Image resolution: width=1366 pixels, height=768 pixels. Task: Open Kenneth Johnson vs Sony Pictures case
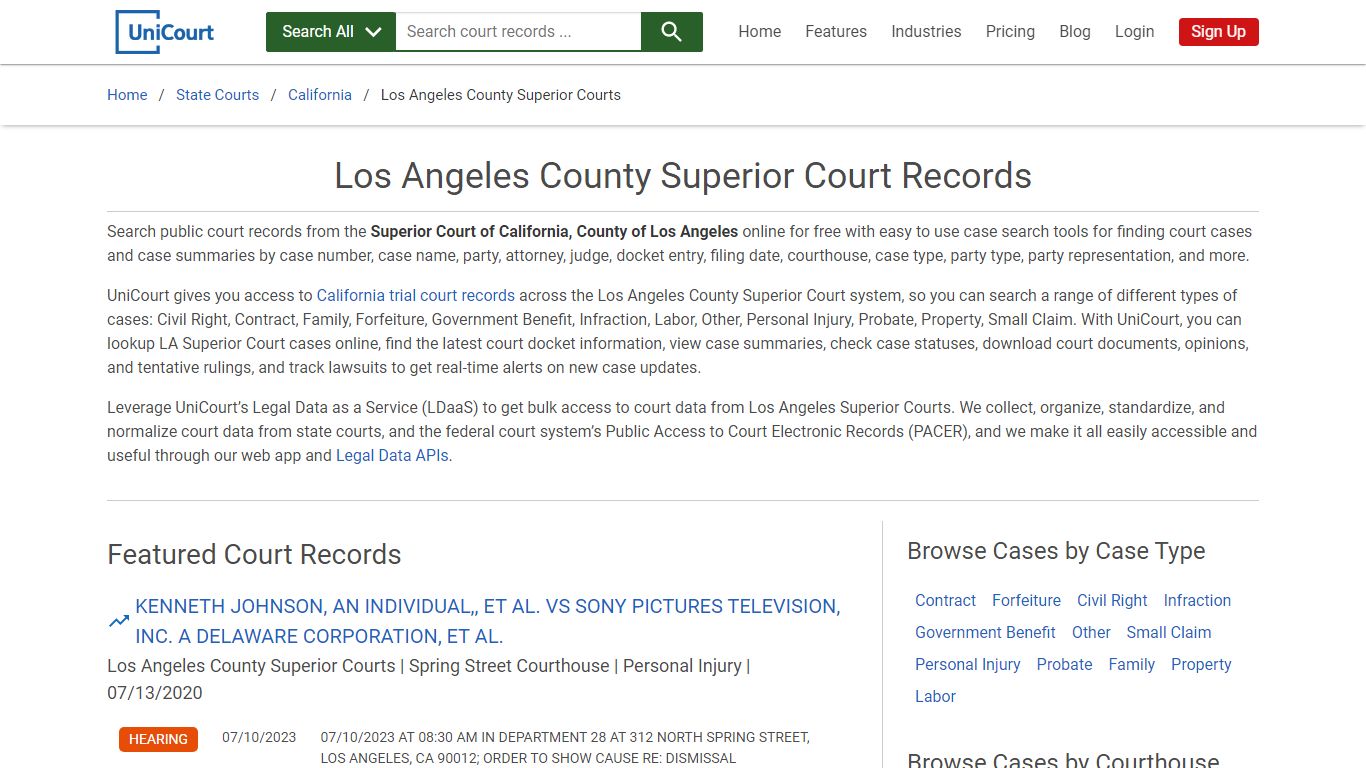(487, 621)
